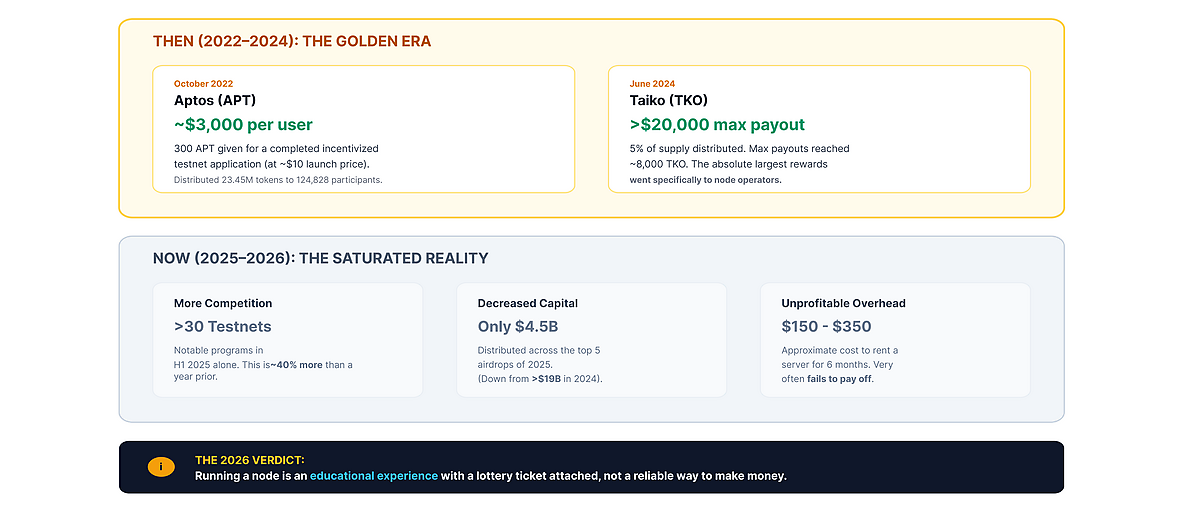
Task: Click the $150 - $350 cost figure
Action: [826, 326]
